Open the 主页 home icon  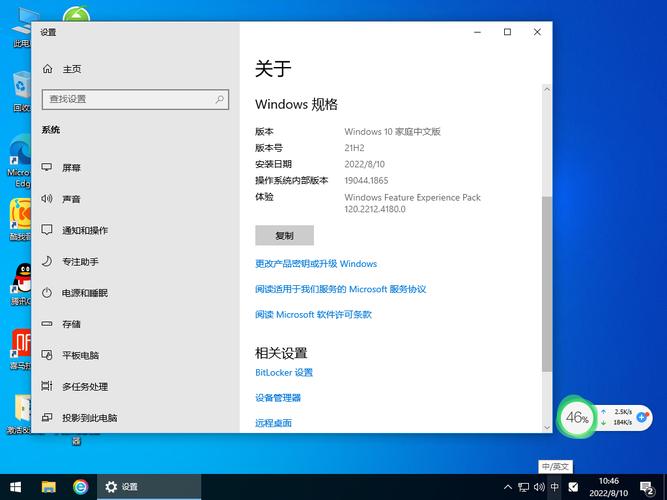pos(48,69)
